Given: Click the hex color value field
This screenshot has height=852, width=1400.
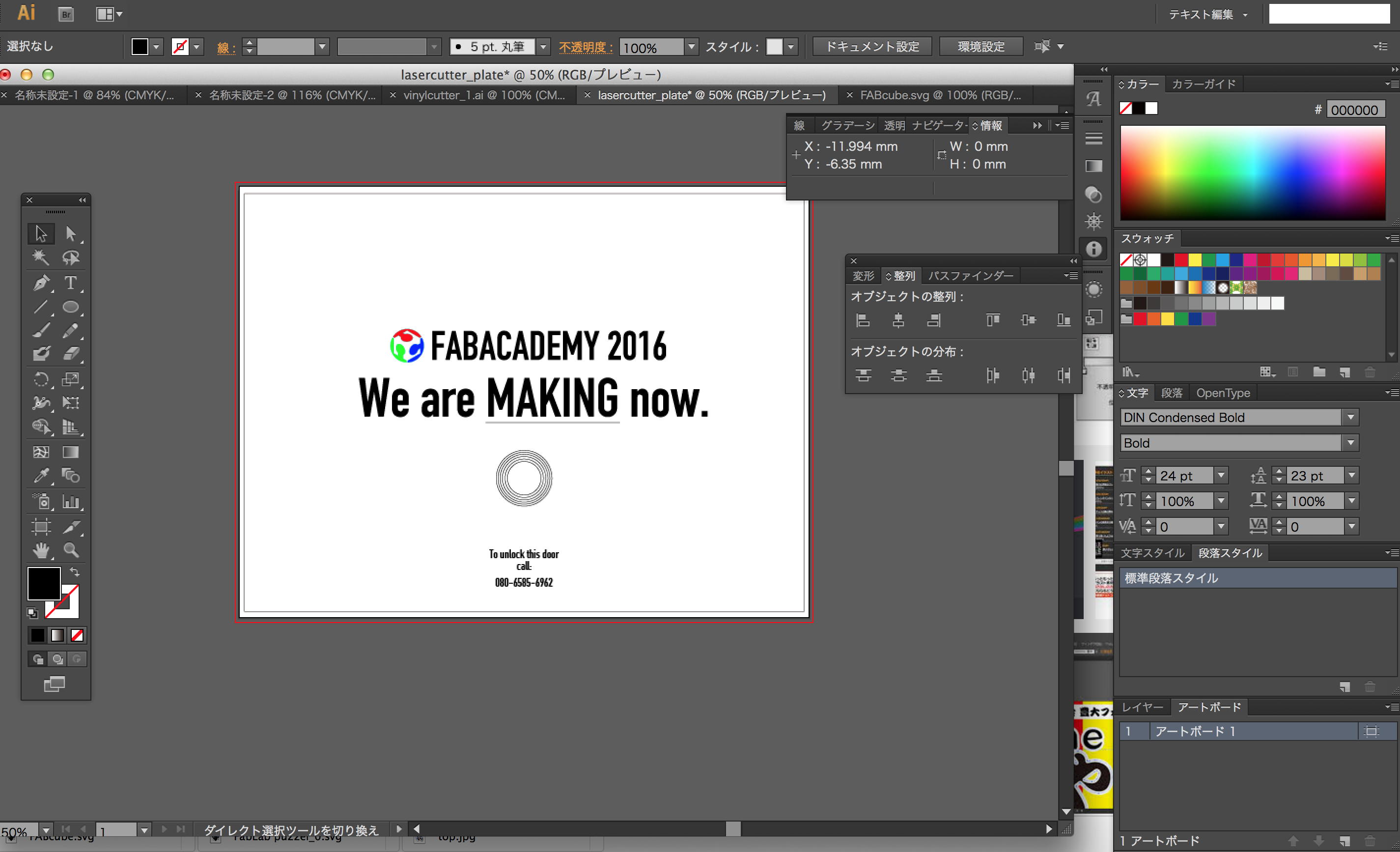Looking at the screenshot, I should [1355, 110].
